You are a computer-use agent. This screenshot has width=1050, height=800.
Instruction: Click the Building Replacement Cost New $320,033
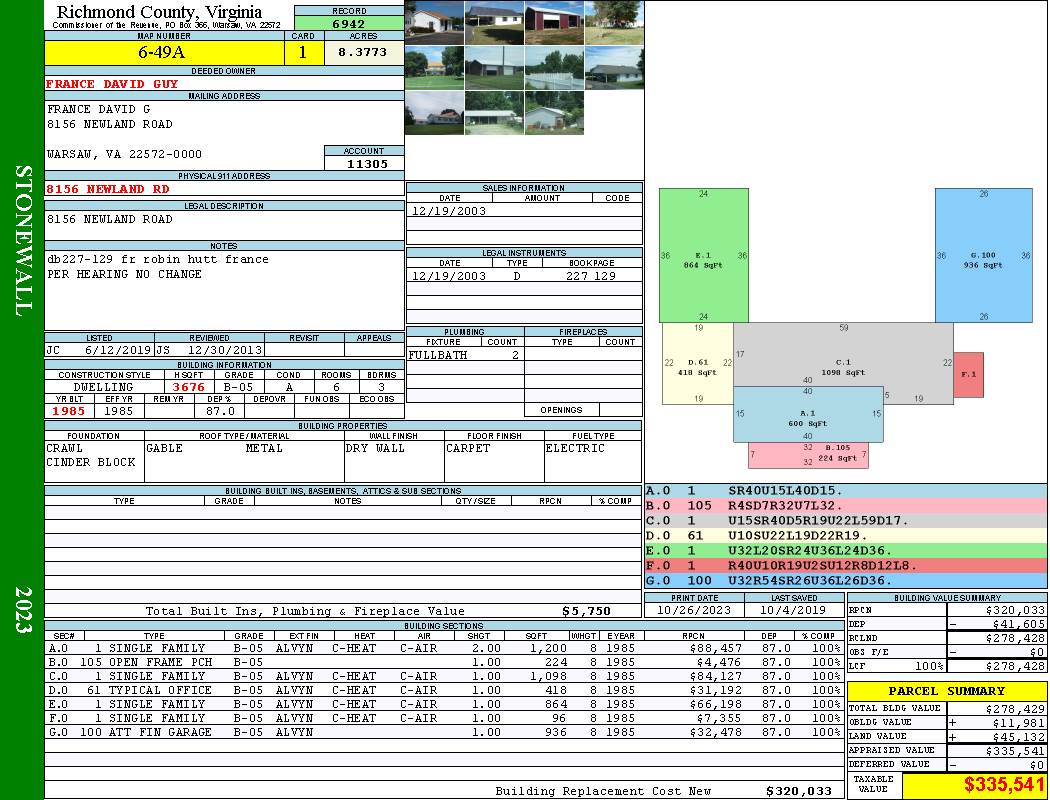pos(799,791)
